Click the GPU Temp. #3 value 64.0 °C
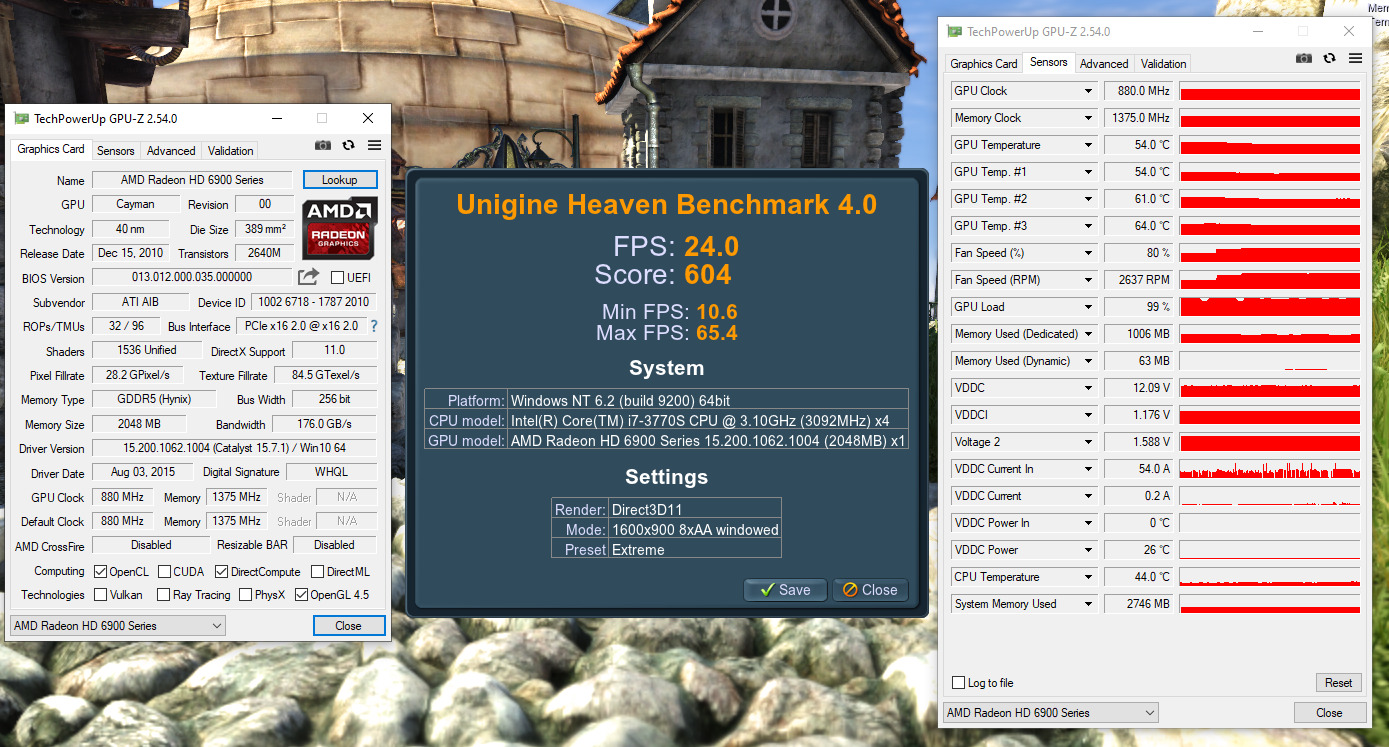The image size is (1389, 747). (1139, 226)
